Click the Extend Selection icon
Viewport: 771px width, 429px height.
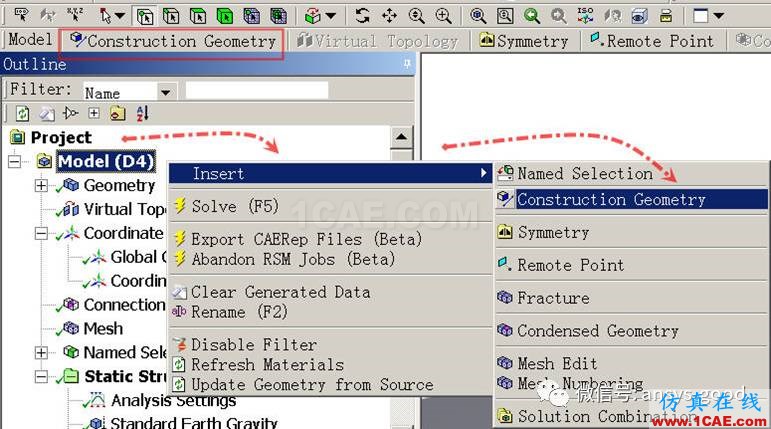click(311, 16)
